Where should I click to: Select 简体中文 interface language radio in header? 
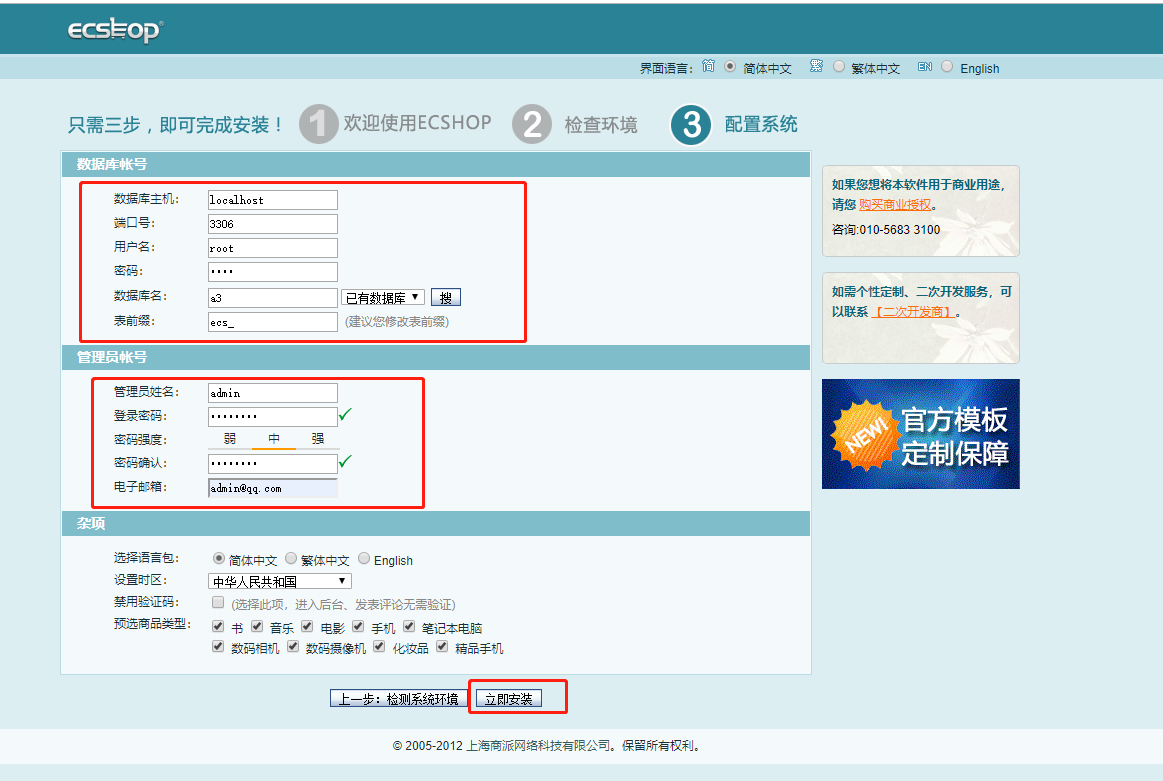coord(730,67)
